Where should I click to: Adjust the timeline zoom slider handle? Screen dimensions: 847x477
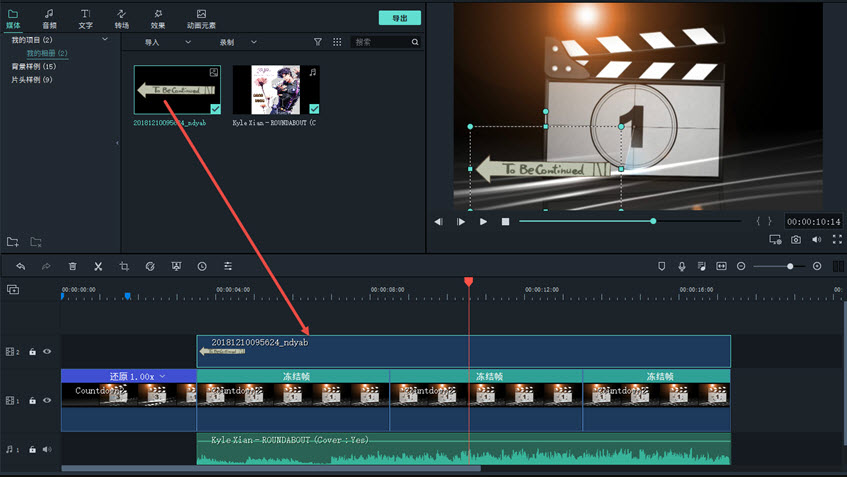(x=790, y=266)
